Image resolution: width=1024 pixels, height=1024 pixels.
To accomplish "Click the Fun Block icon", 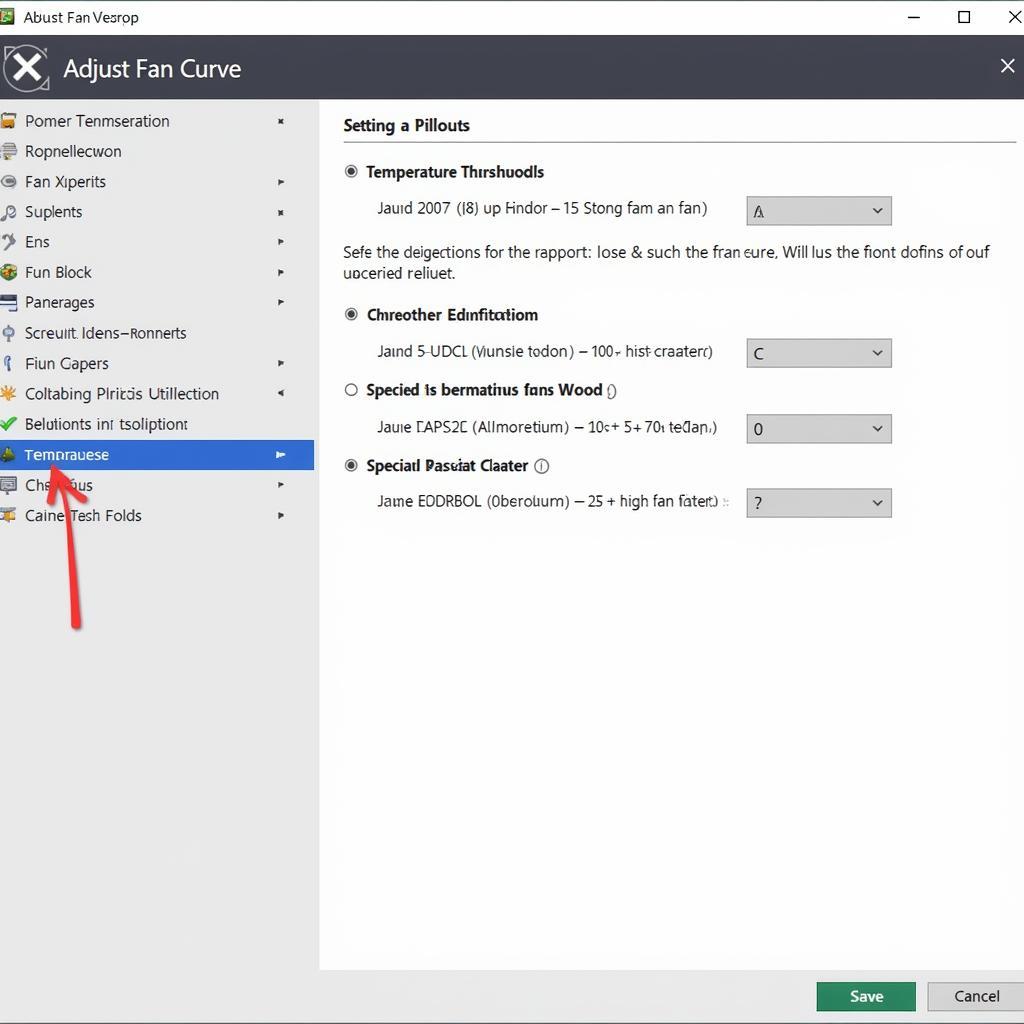I will click(x=8, y=272).
